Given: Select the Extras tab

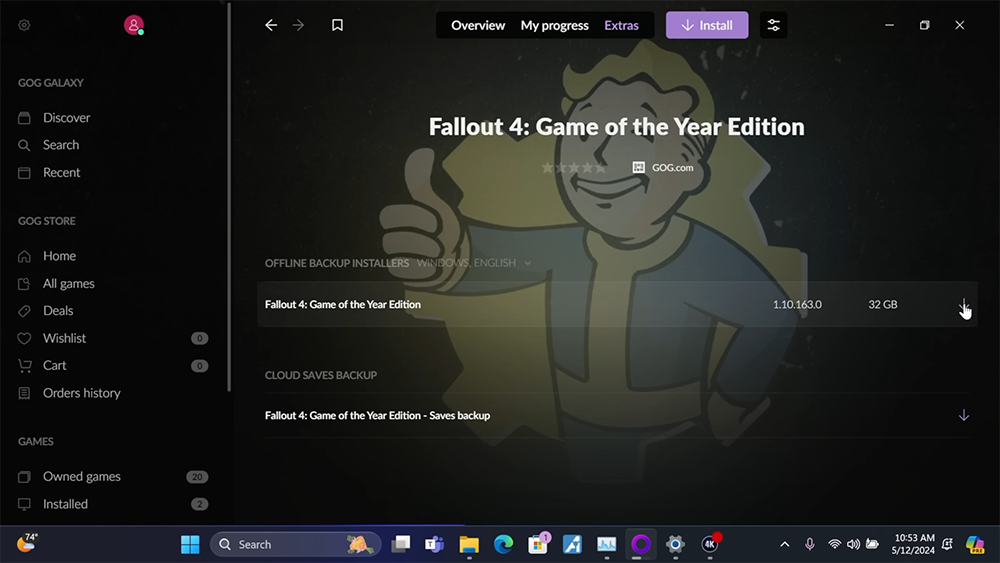Looking at the screenshot, I should tap(621, 26).
